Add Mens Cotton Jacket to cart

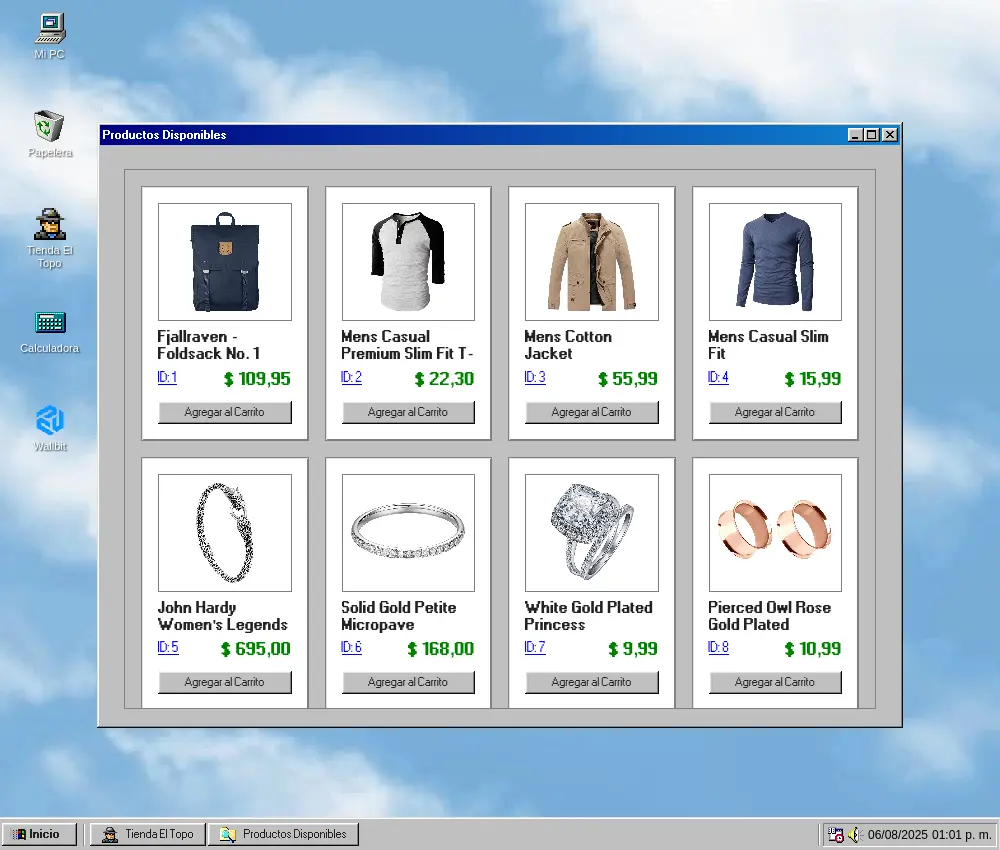pos(591,412)
